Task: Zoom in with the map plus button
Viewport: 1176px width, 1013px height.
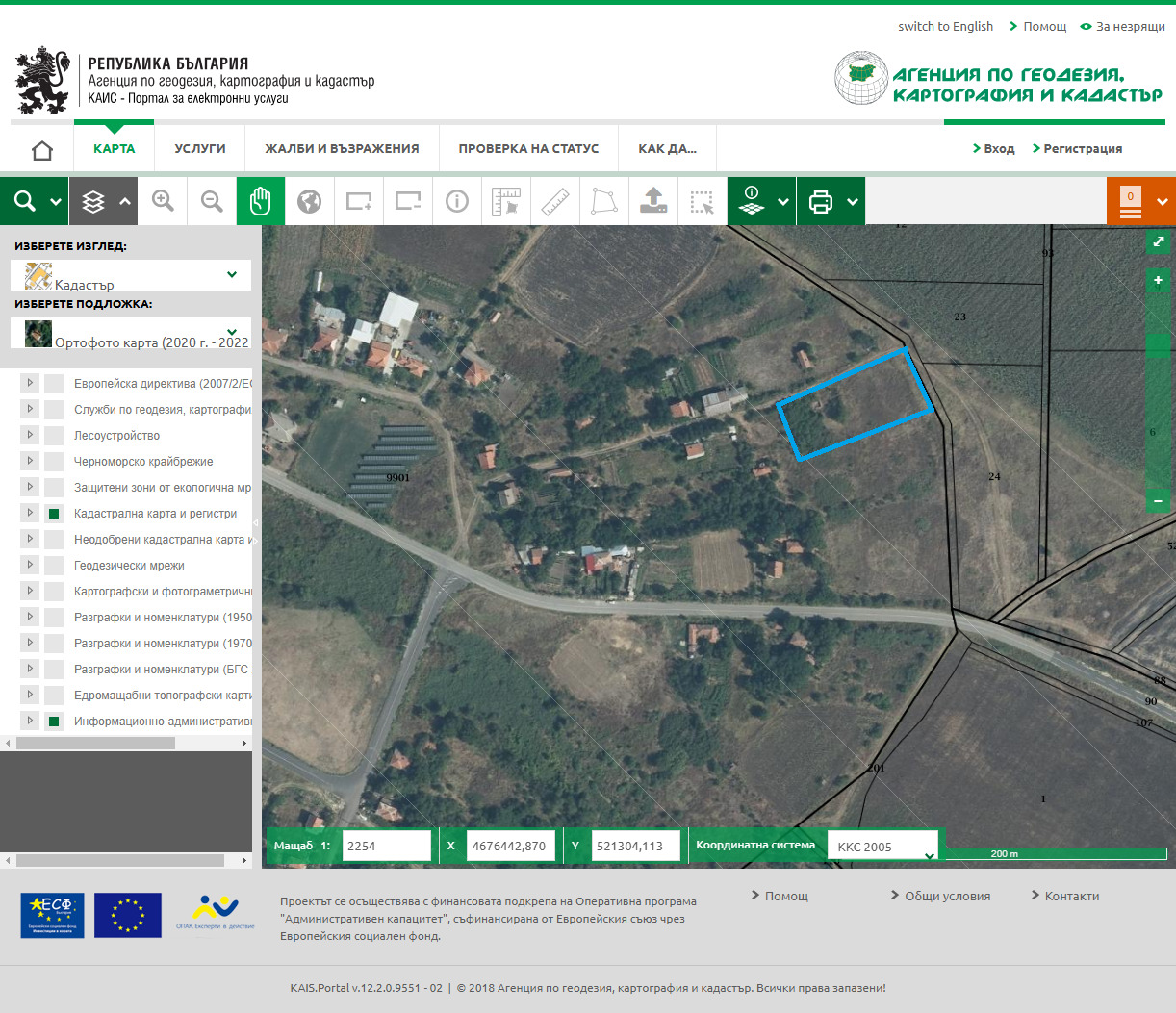Action: pyautogui.click(x=1158, y=281)
